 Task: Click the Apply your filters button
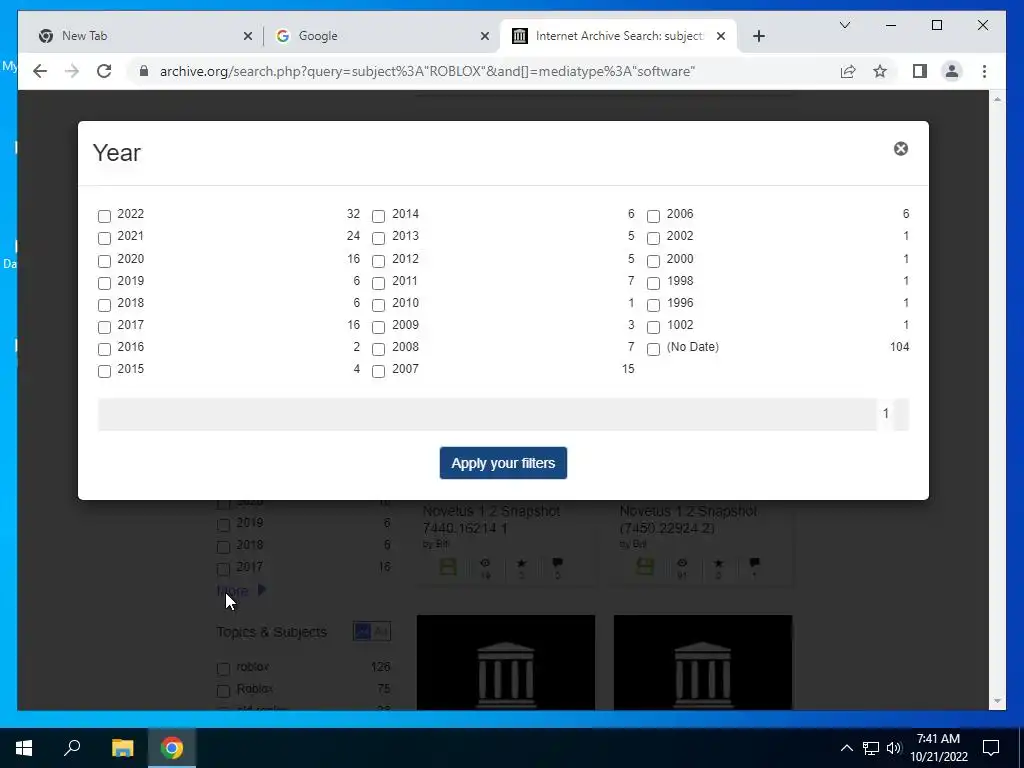point(503,463)
